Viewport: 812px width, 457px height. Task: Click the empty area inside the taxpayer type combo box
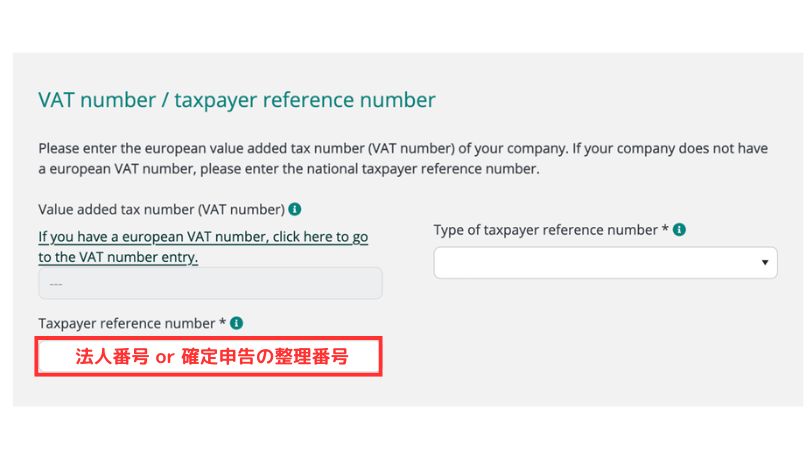590,263
